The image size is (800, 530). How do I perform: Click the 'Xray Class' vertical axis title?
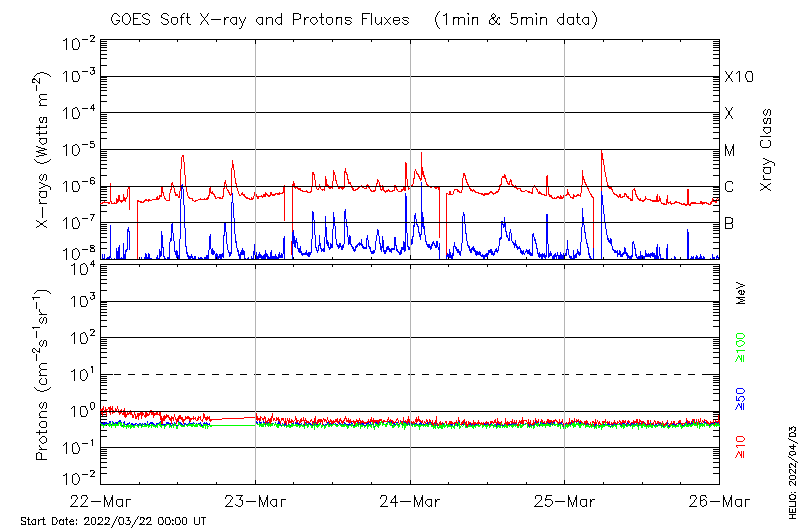[x=767, y=150]
